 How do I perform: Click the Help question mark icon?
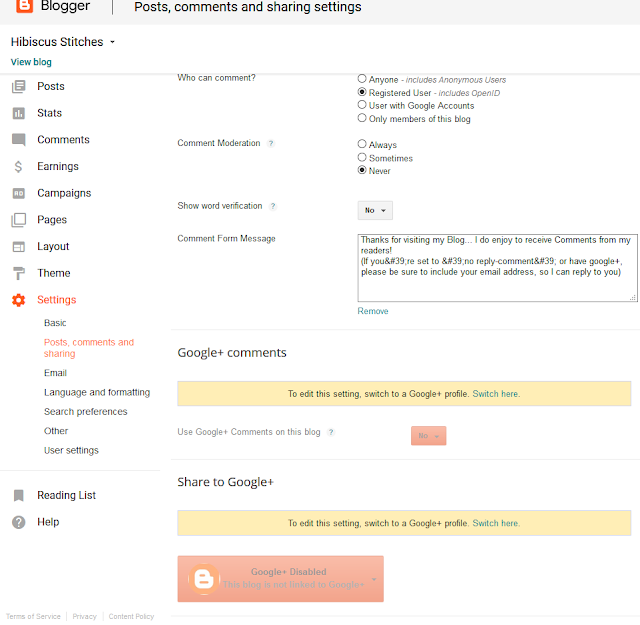pyautogui.click(x=18, y=522)
